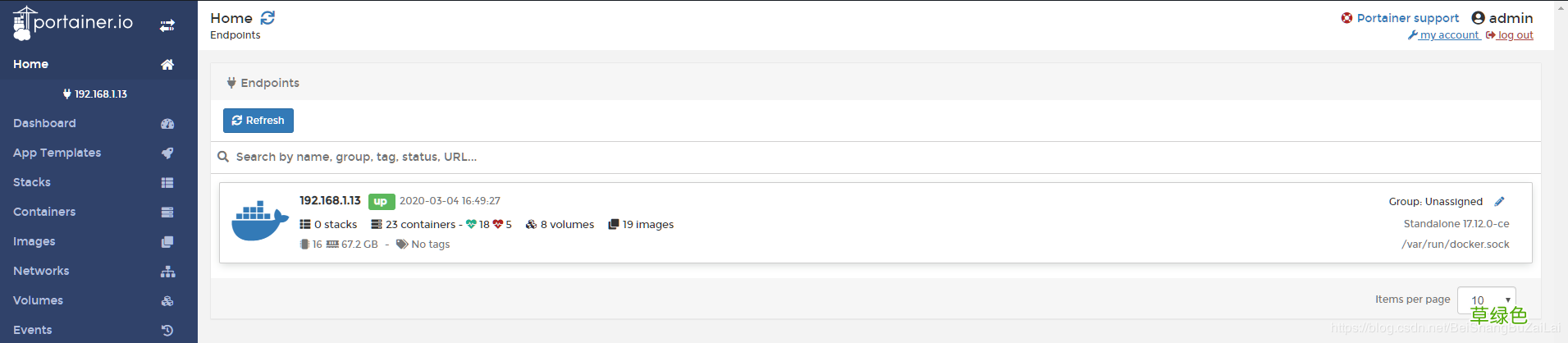1568x343 pixels.
Task: Click the Events history icon
Action: 167,331
